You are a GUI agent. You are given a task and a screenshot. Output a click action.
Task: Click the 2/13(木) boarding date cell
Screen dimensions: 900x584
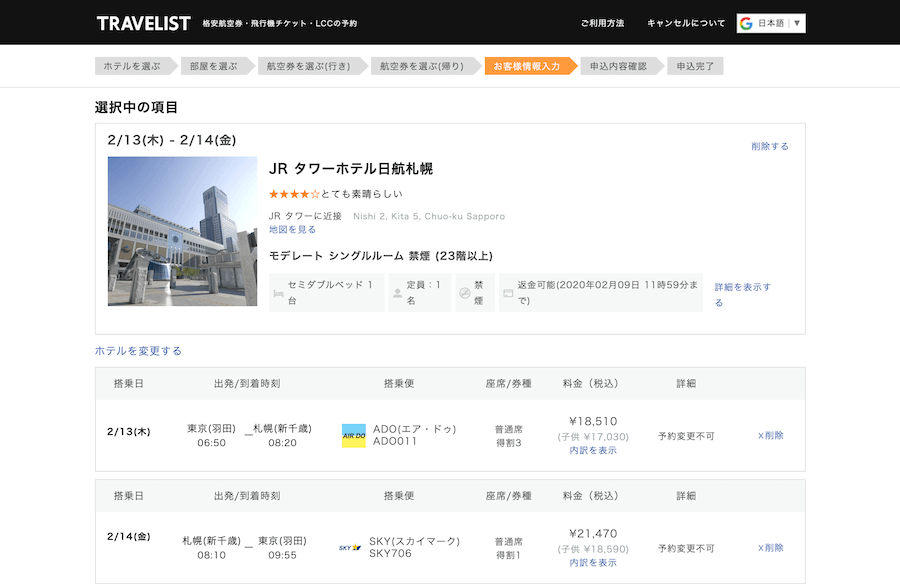129,432
